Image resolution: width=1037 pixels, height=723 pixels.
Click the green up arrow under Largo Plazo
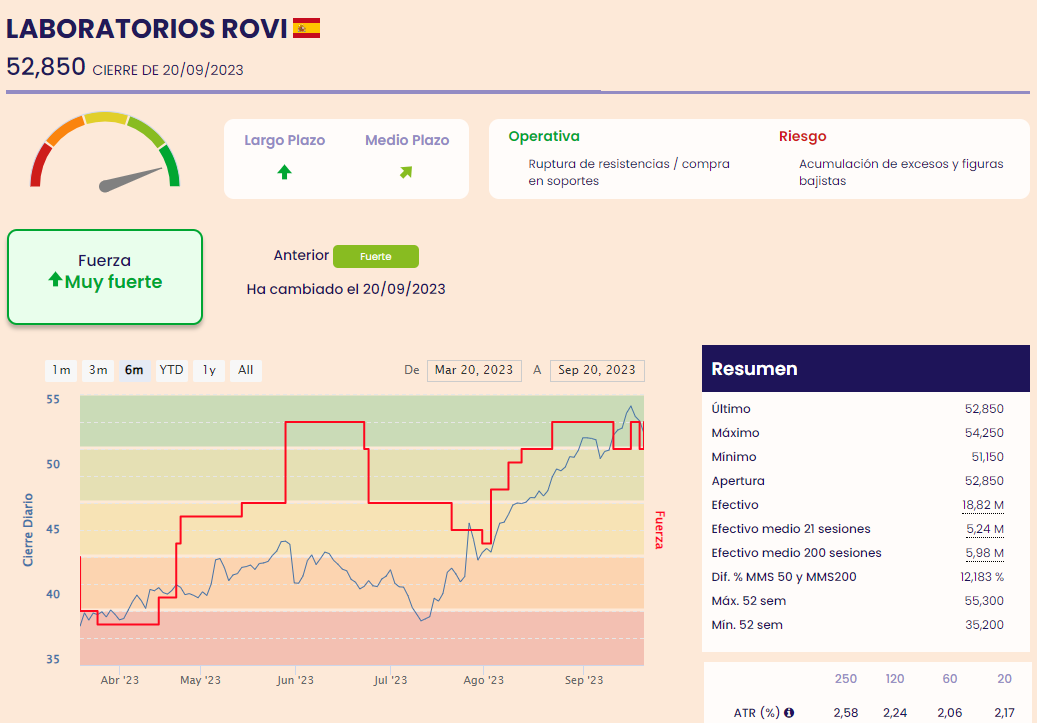284,172
